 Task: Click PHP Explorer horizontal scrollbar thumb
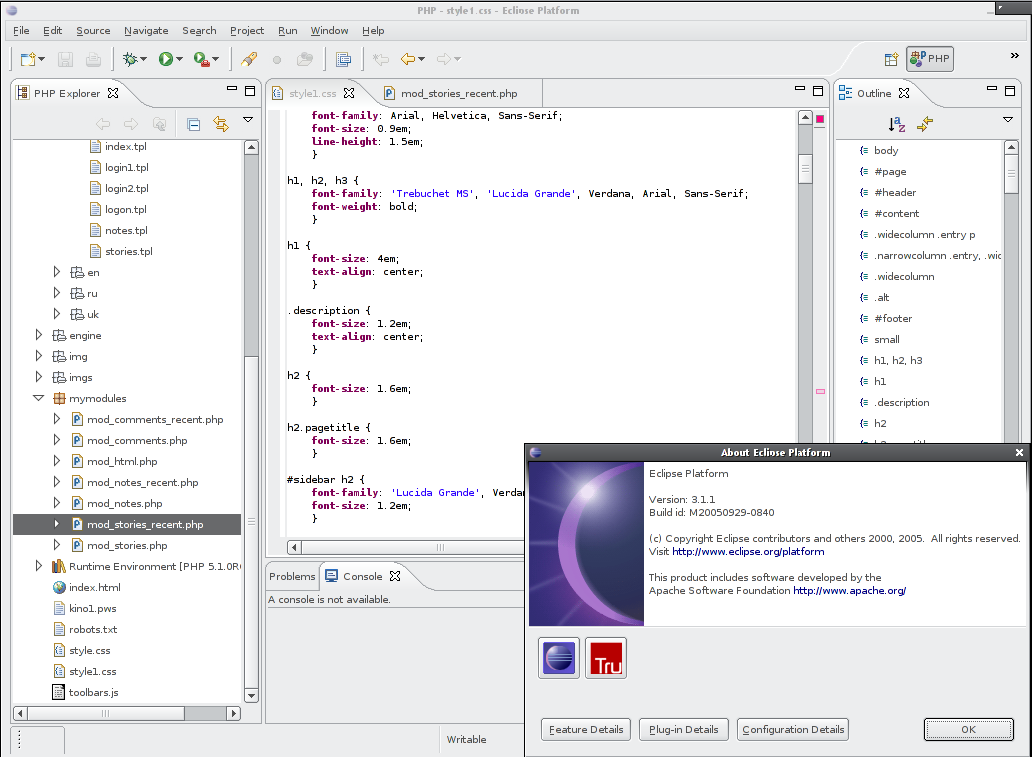click(x=106, y=713)
